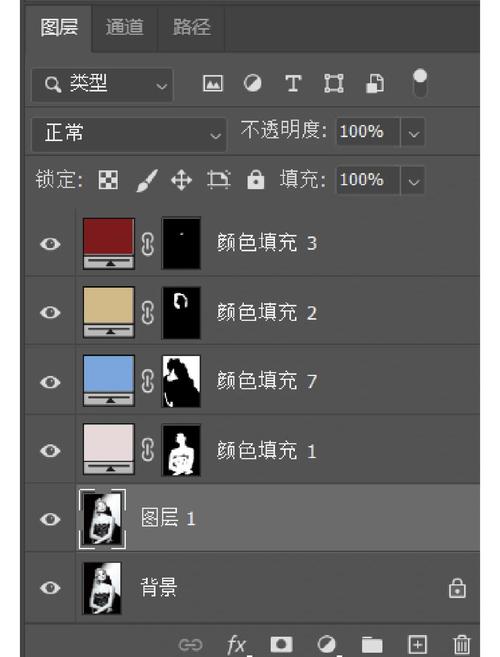The width and height of the screenshot is (500, 657).
Task: Hide the 颜色填充 3 layer
Action: tap(50, 244)
